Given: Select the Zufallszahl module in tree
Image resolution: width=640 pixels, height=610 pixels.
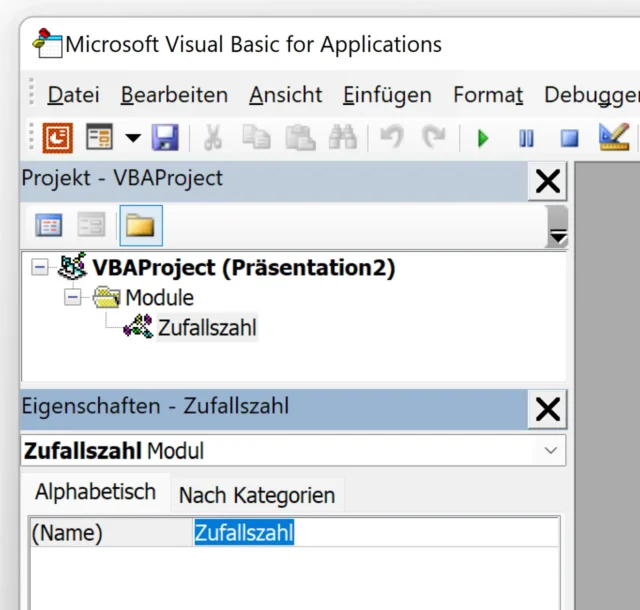Looking at the screenshot, I should coord(207,328).
